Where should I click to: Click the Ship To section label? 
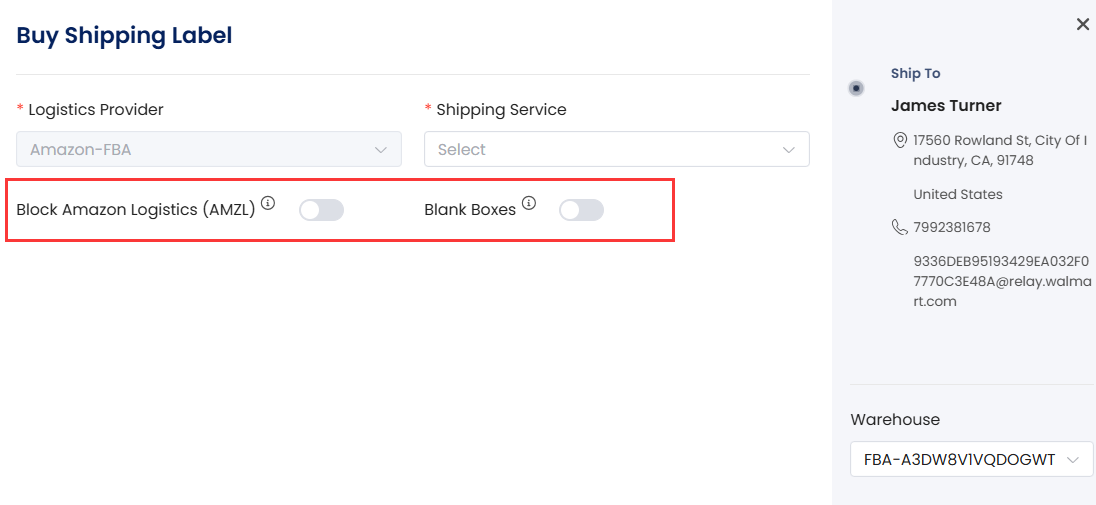click(x=915, y=73)
